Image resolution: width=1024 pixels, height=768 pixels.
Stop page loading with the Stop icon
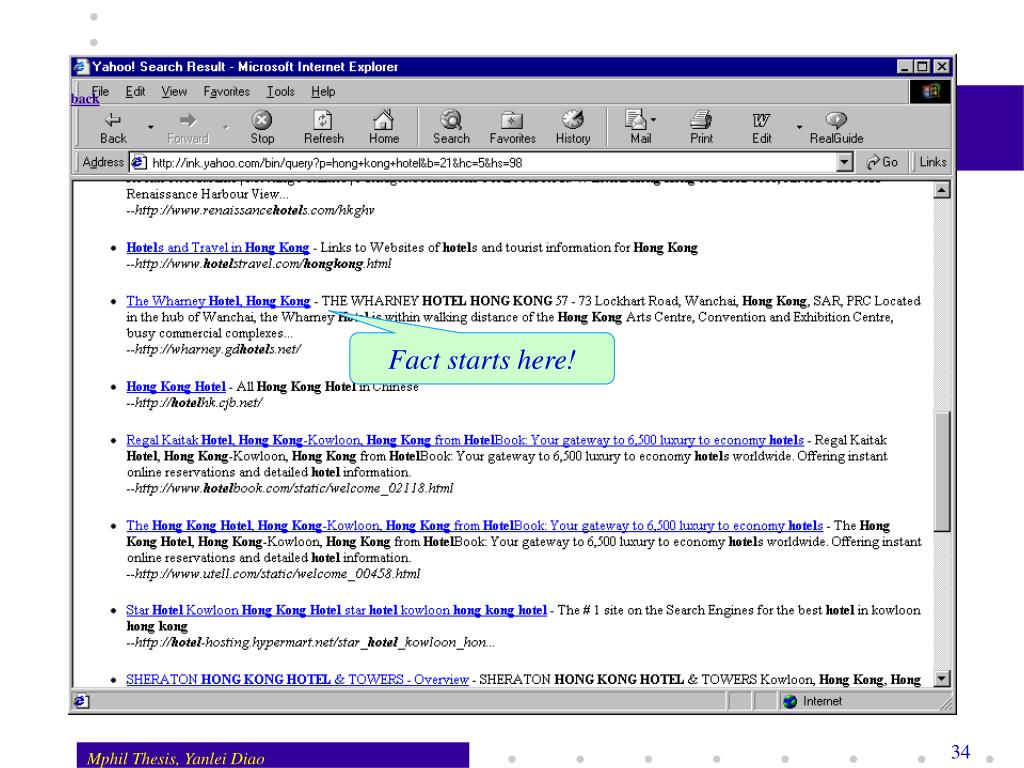[x=262, y=120]
